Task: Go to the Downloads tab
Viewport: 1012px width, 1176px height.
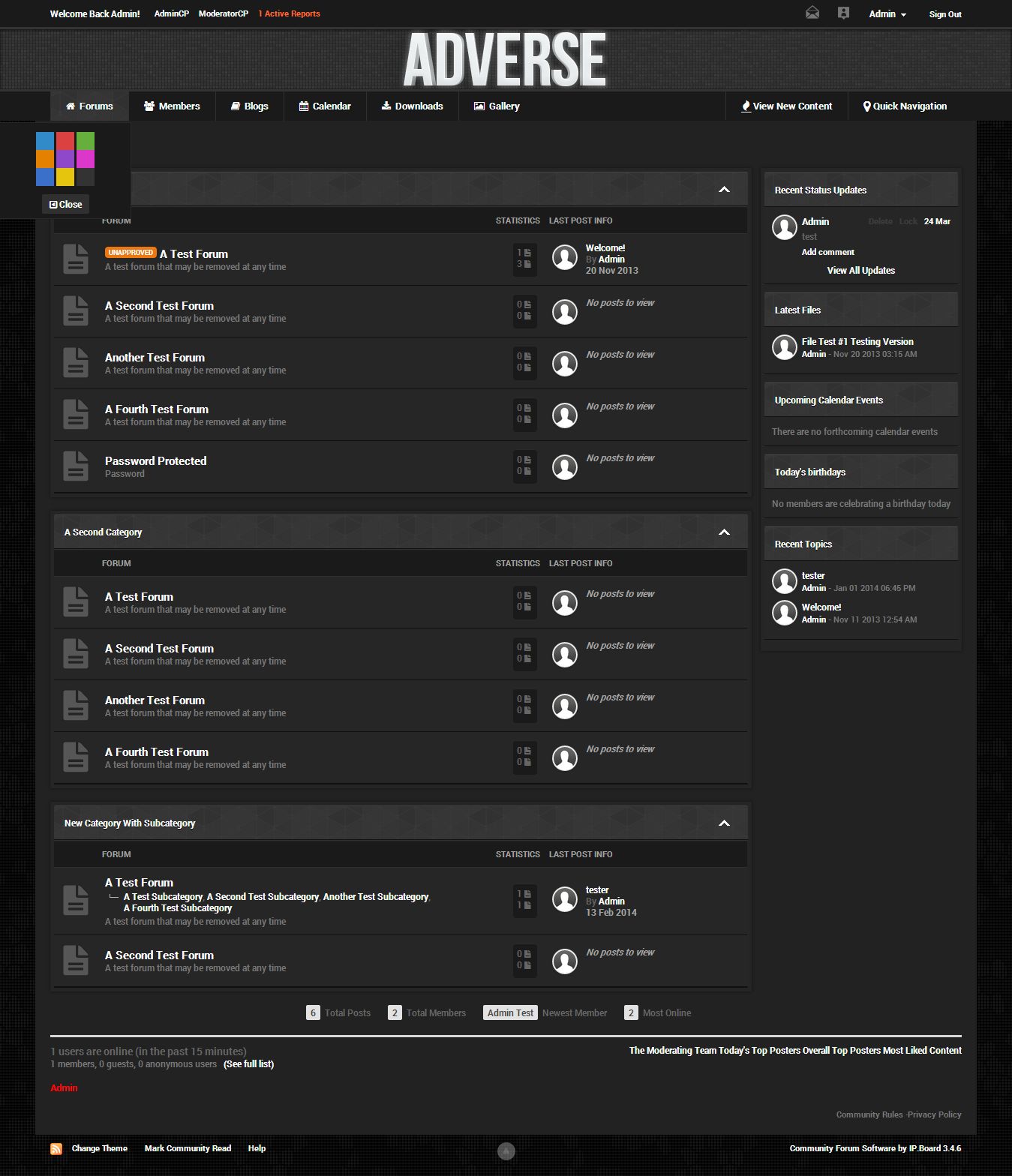Action: (x=412, y=106)
